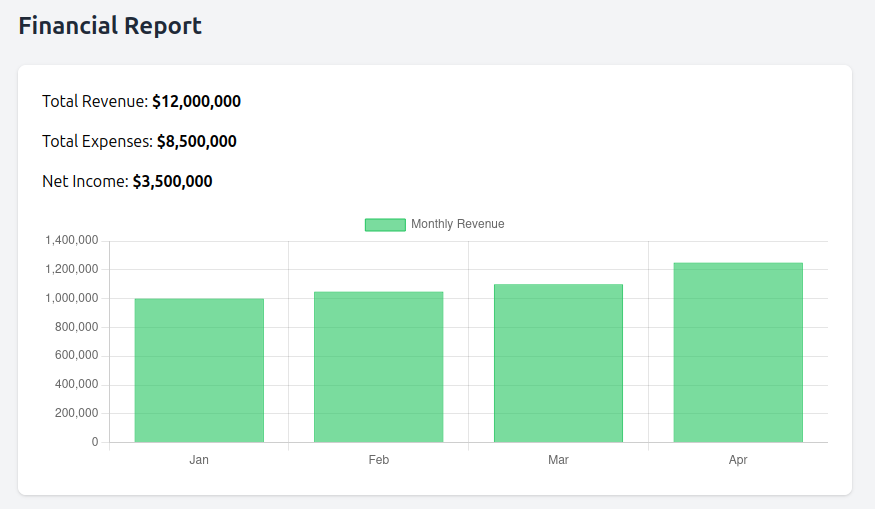The width and height of the screenshot is (875, 509).
Task: Click the Apr x-axis label
Action: point(738,460)
